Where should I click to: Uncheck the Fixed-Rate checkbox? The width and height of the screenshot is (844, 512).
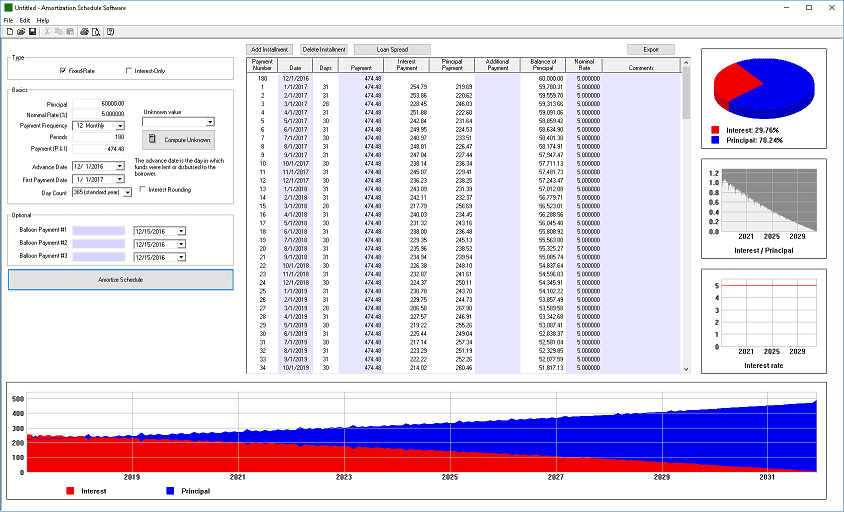[62, 71]
